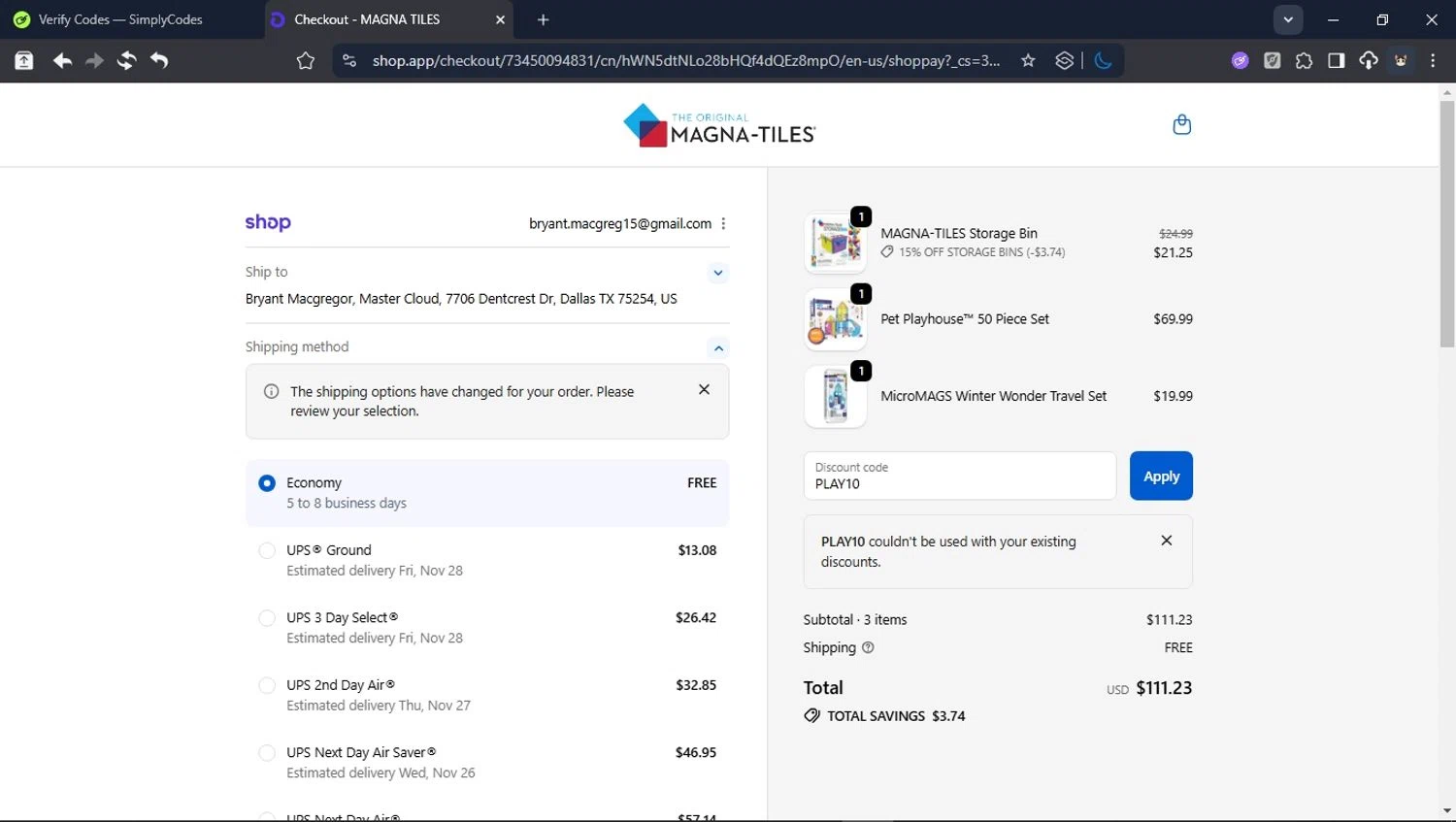
Task: Click Pet Playhouse 50 Piece Set thumbnail
Action: [x=835, y=319]
